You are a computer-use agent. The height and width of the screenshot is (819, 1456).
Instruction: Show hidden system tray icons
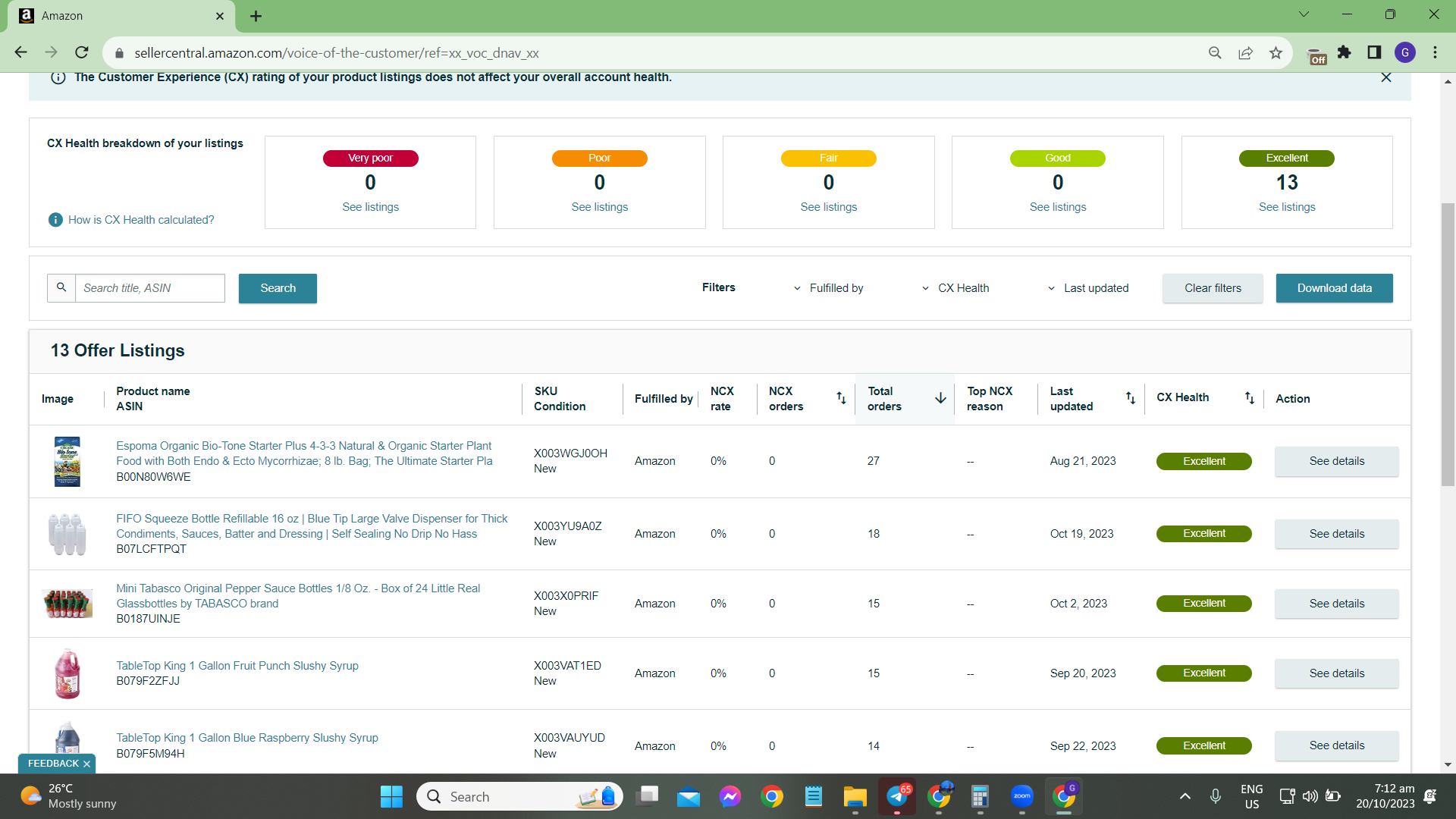1185,796
